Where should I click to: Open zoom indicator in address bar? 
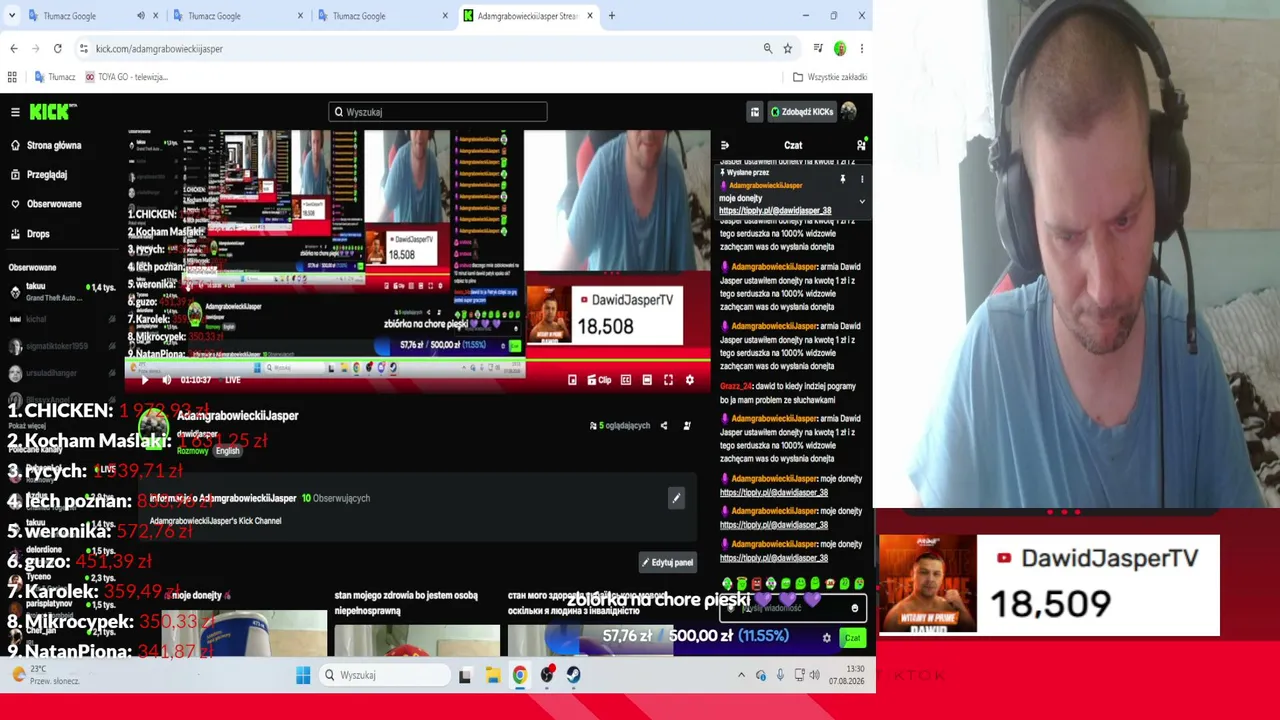[768, 48]
